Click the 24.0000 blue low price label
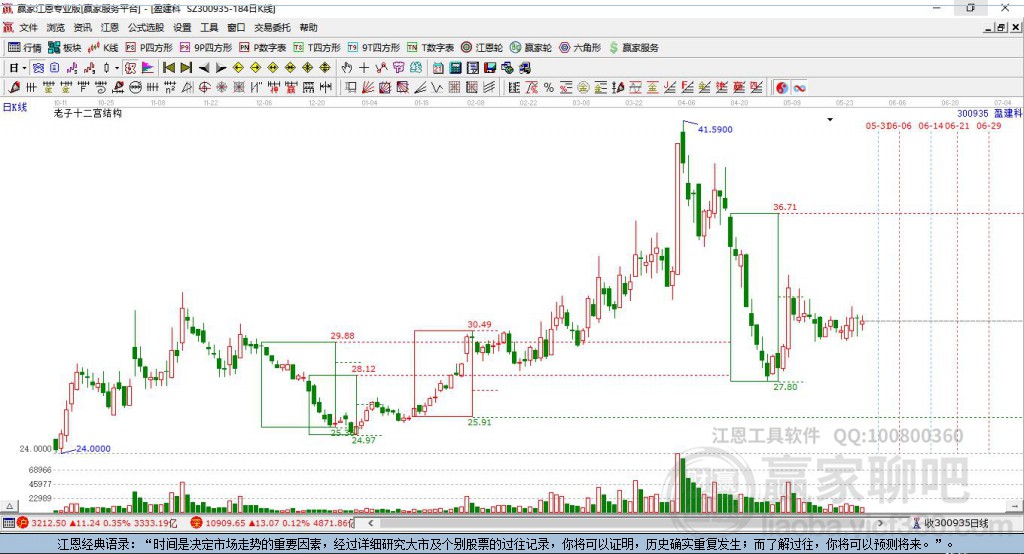This screenshot has height=554, width=1024. (x=93, y=449)
